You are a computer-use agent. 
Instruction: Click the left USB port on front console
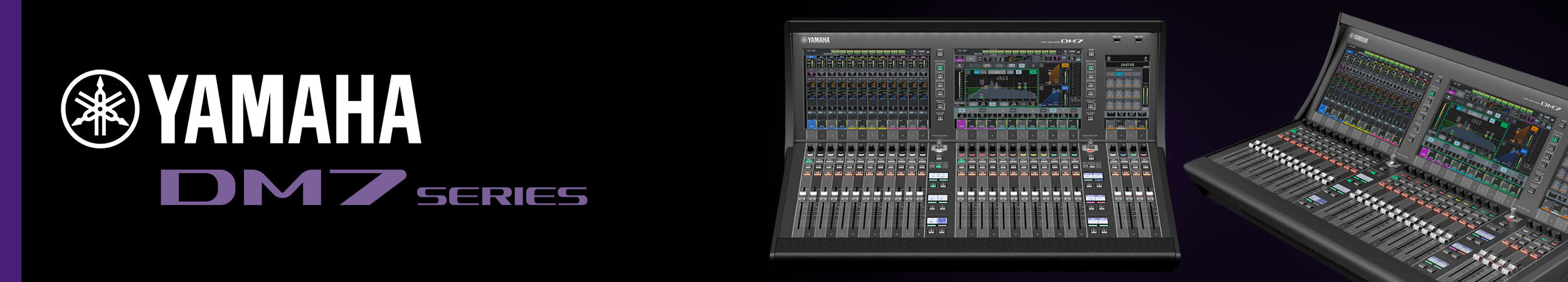click(x=1116, y=39)
